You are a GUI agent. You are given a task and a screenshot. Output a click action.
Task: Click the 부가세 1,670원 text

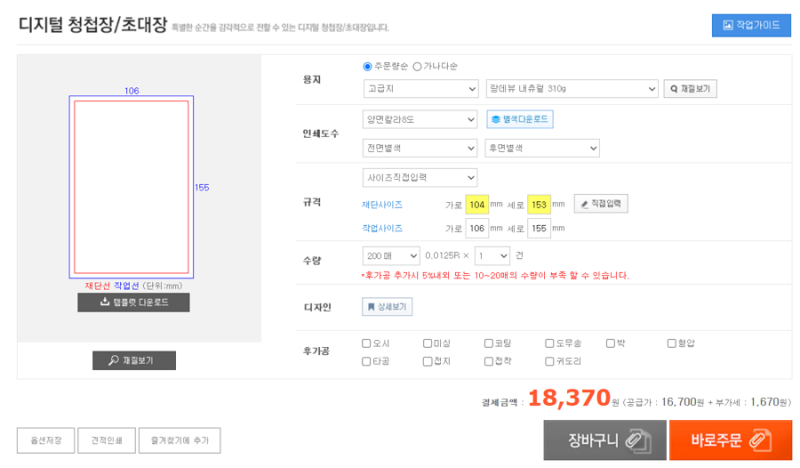click(752, 402)
